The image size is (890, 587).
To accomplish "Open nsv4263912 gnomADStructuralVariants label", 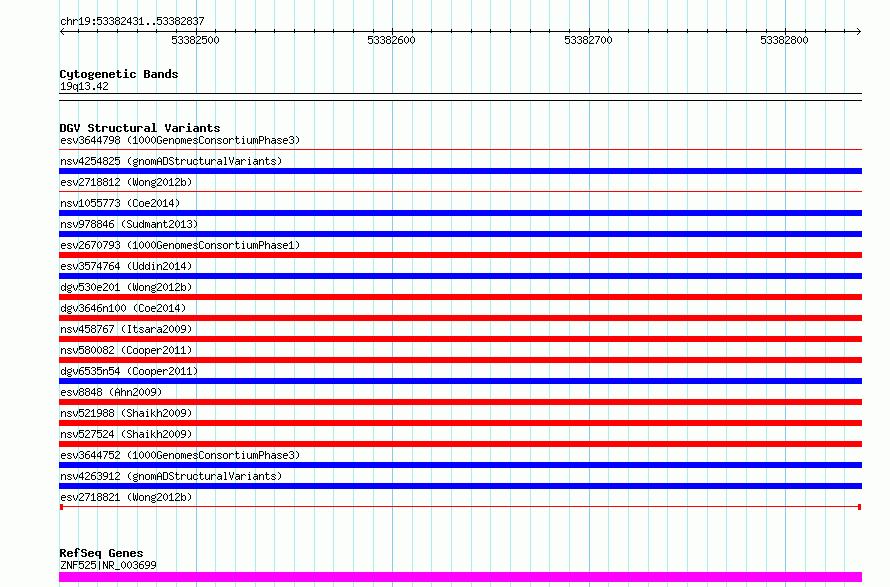I will pos(171,476).
